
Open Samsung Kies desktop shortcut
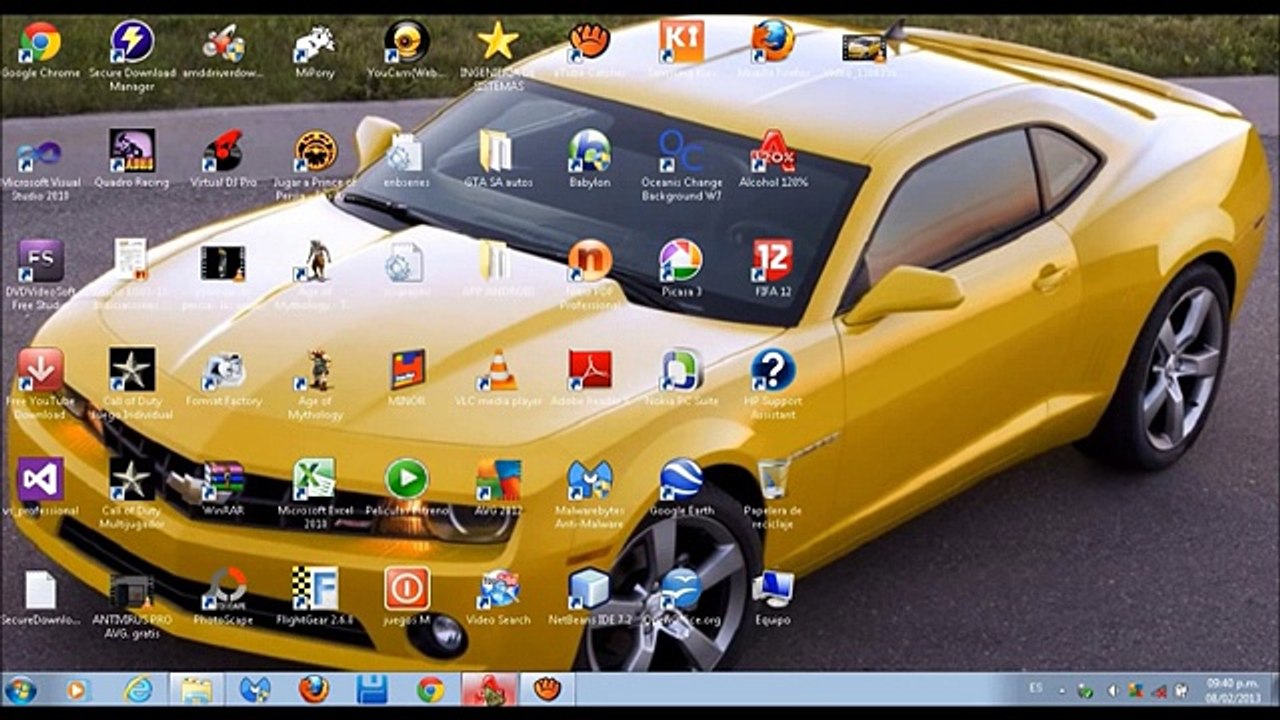[681, 42]
